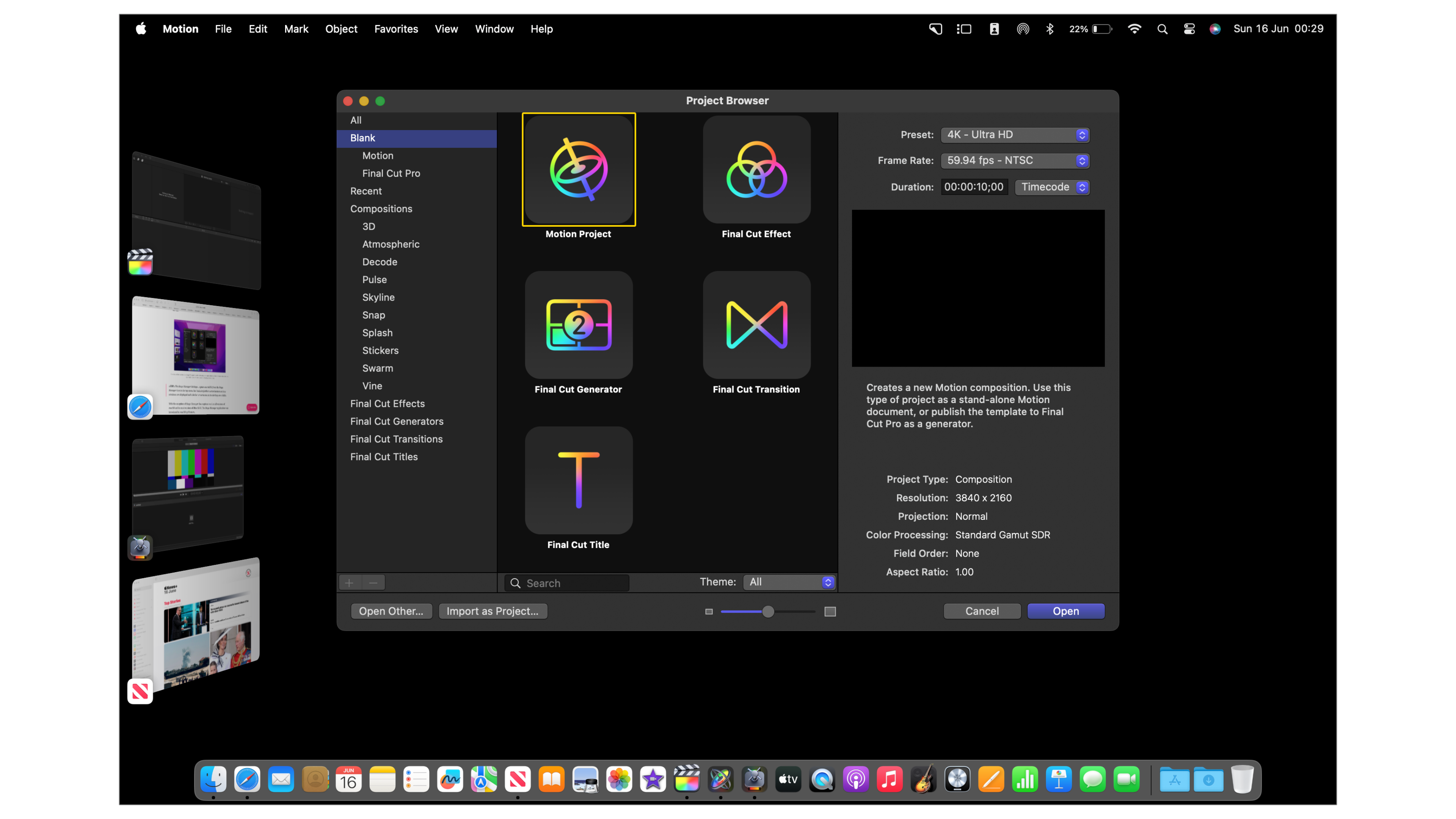Click the Open Other button
The height and width of the screenshot is (819, 1456).
391,611
